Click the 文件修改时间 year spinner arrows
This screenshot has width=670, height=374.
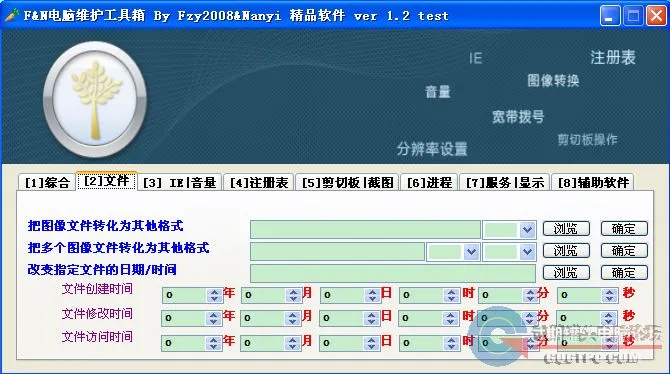point(213,318)
